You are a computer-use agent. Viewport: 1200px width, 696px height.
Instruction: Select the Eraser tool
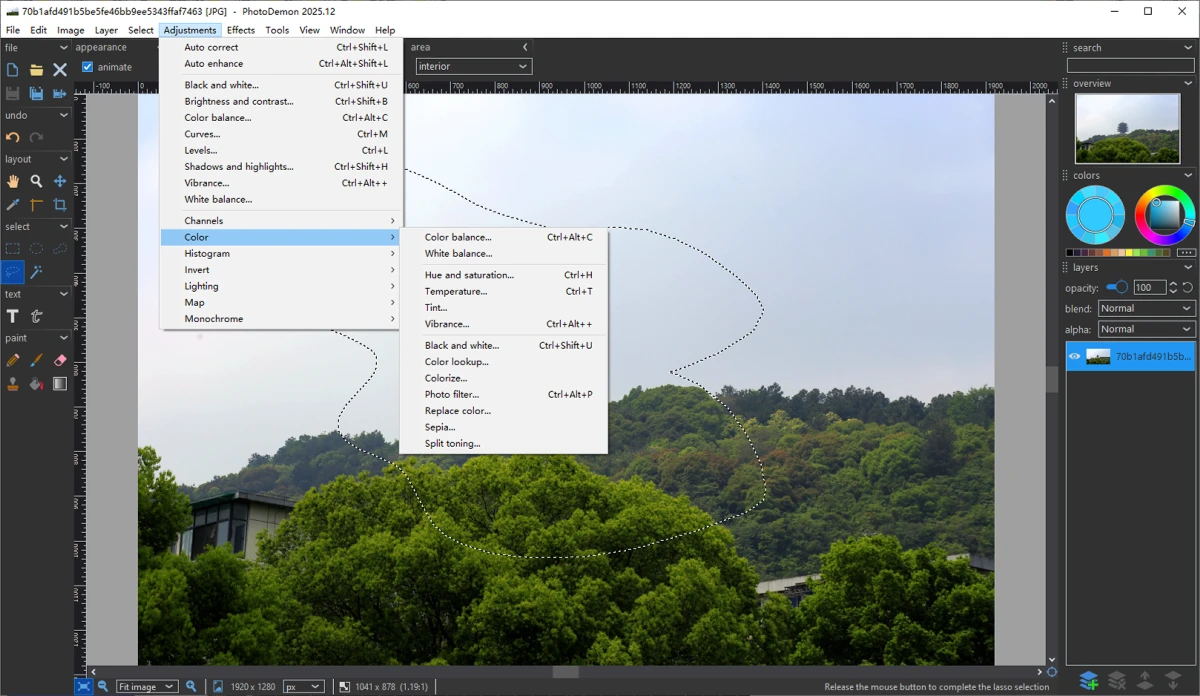point(60,360)
